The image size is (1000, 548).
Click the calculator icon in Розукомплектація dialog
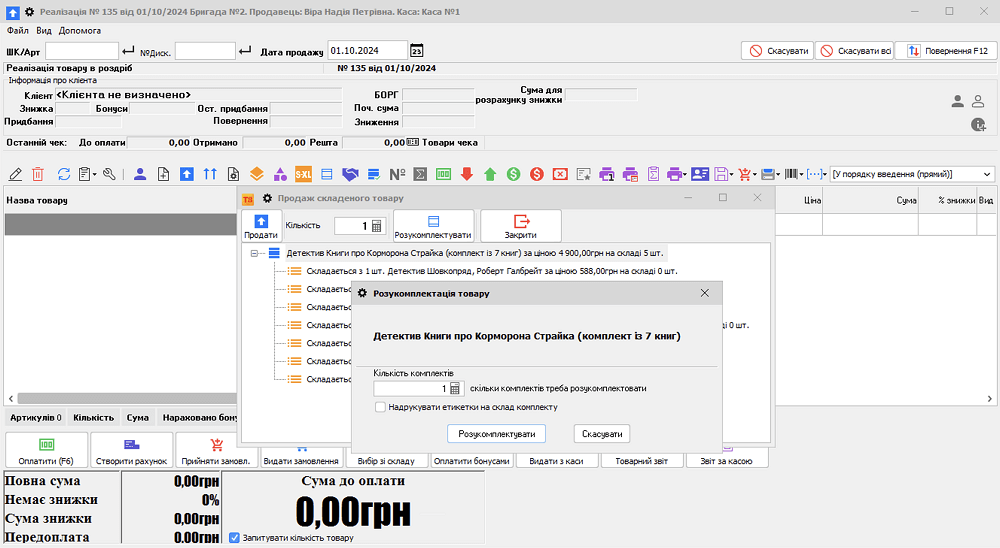point(455,388)
